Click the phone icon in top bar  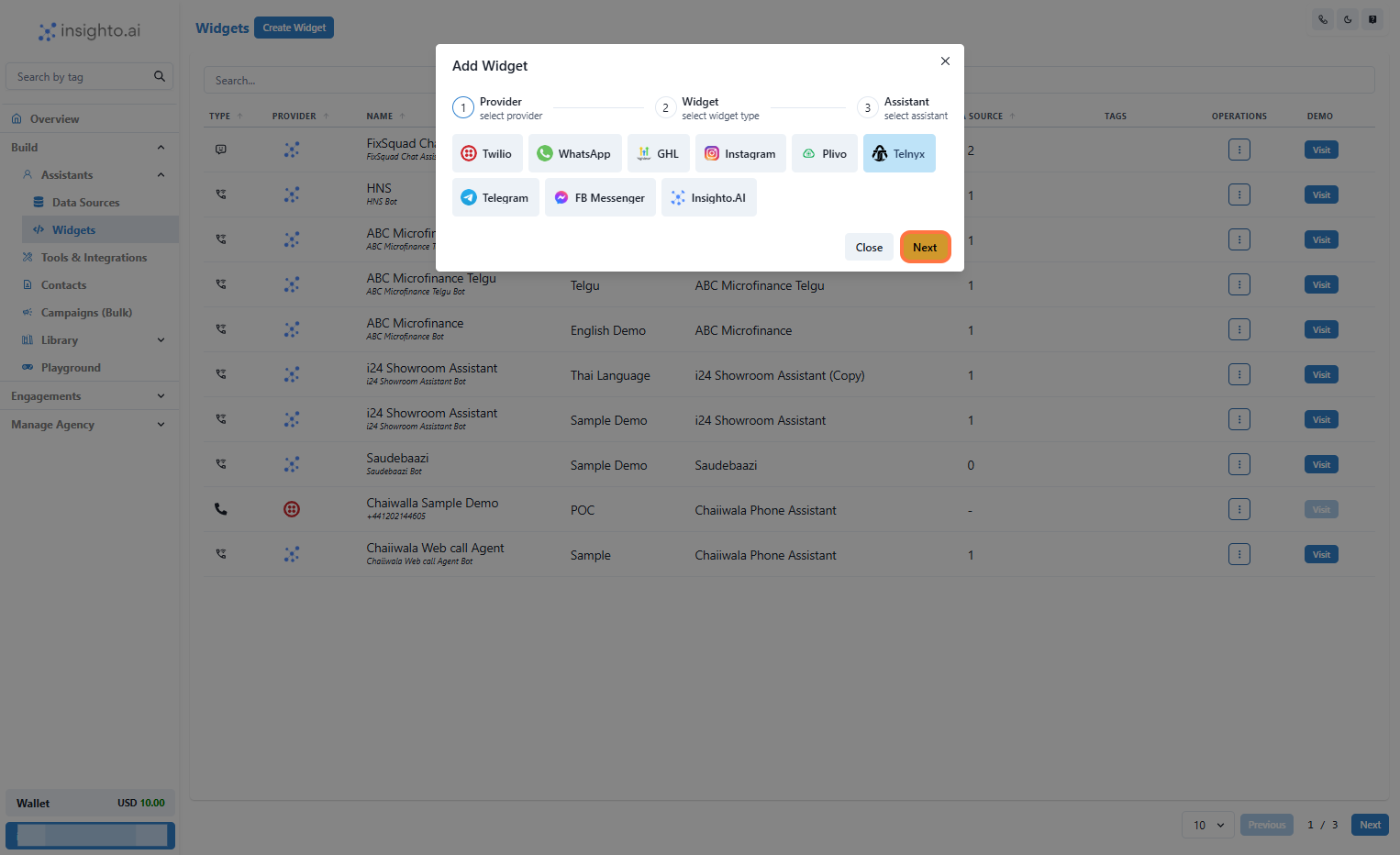[x=1323, y=19]
